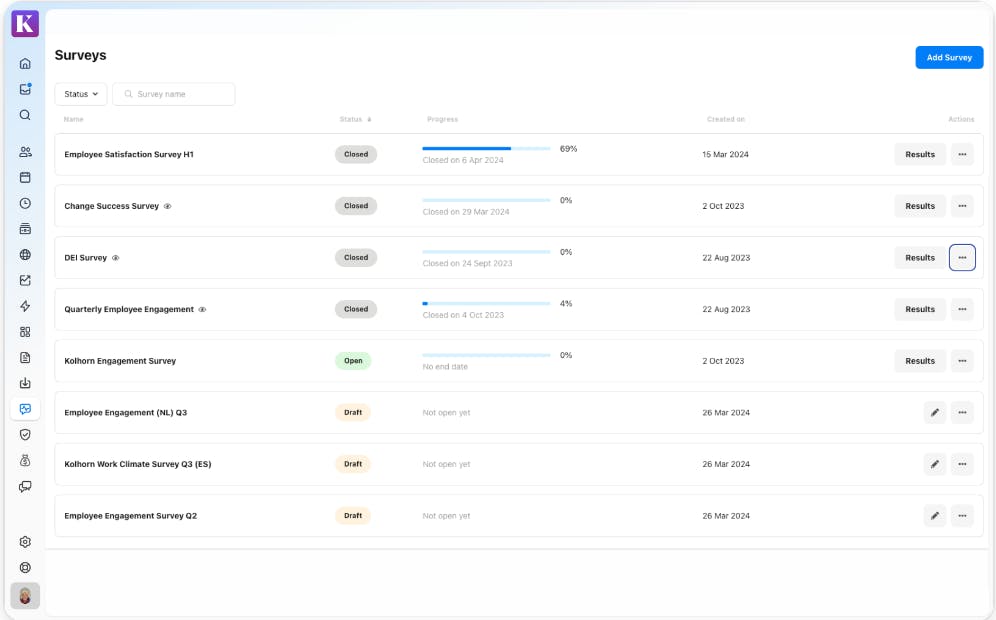
Task: Open the calendar sidebar icon
Action: pos(25,177)
